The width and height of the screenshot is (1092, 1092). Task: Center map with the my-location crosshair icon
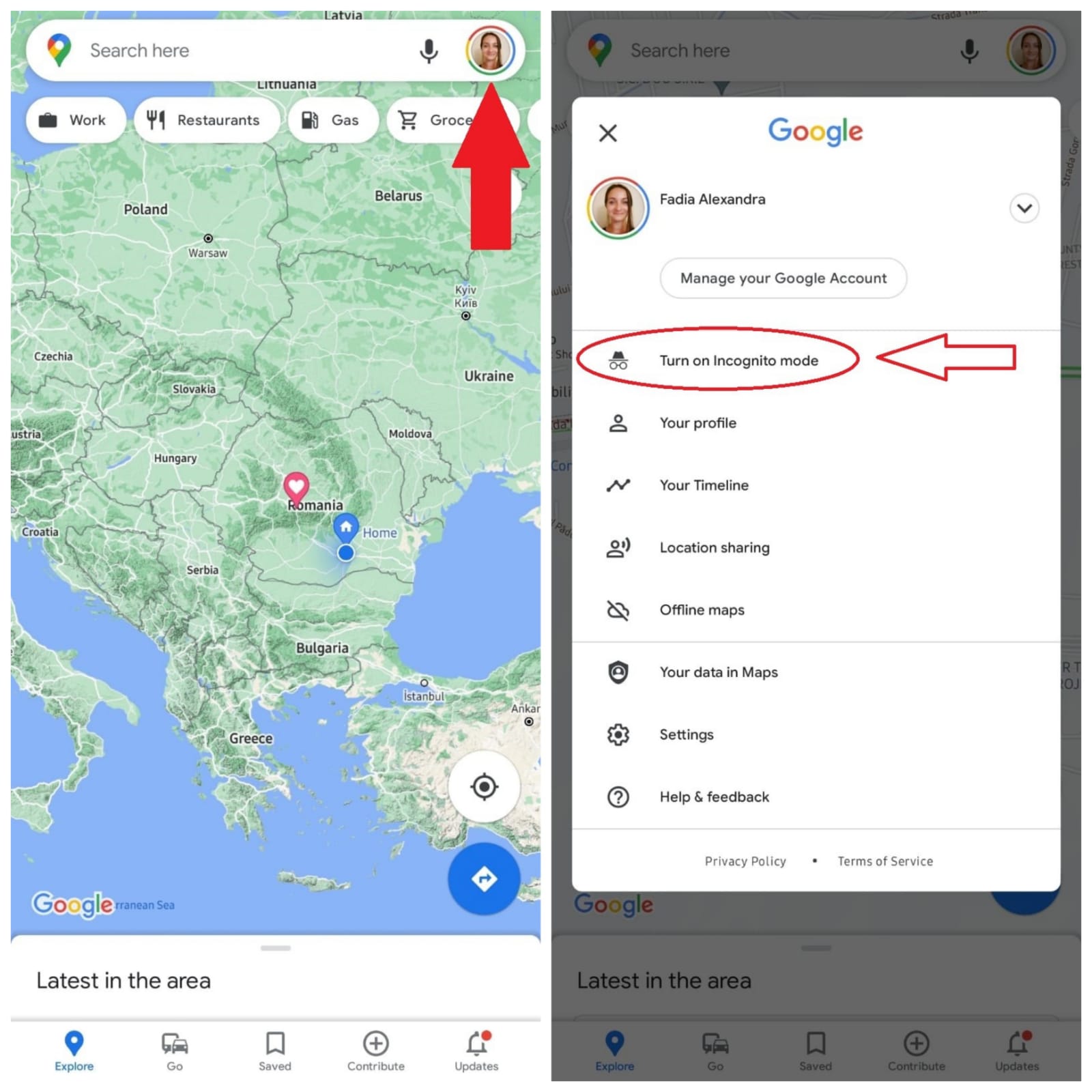pos(484,786)
